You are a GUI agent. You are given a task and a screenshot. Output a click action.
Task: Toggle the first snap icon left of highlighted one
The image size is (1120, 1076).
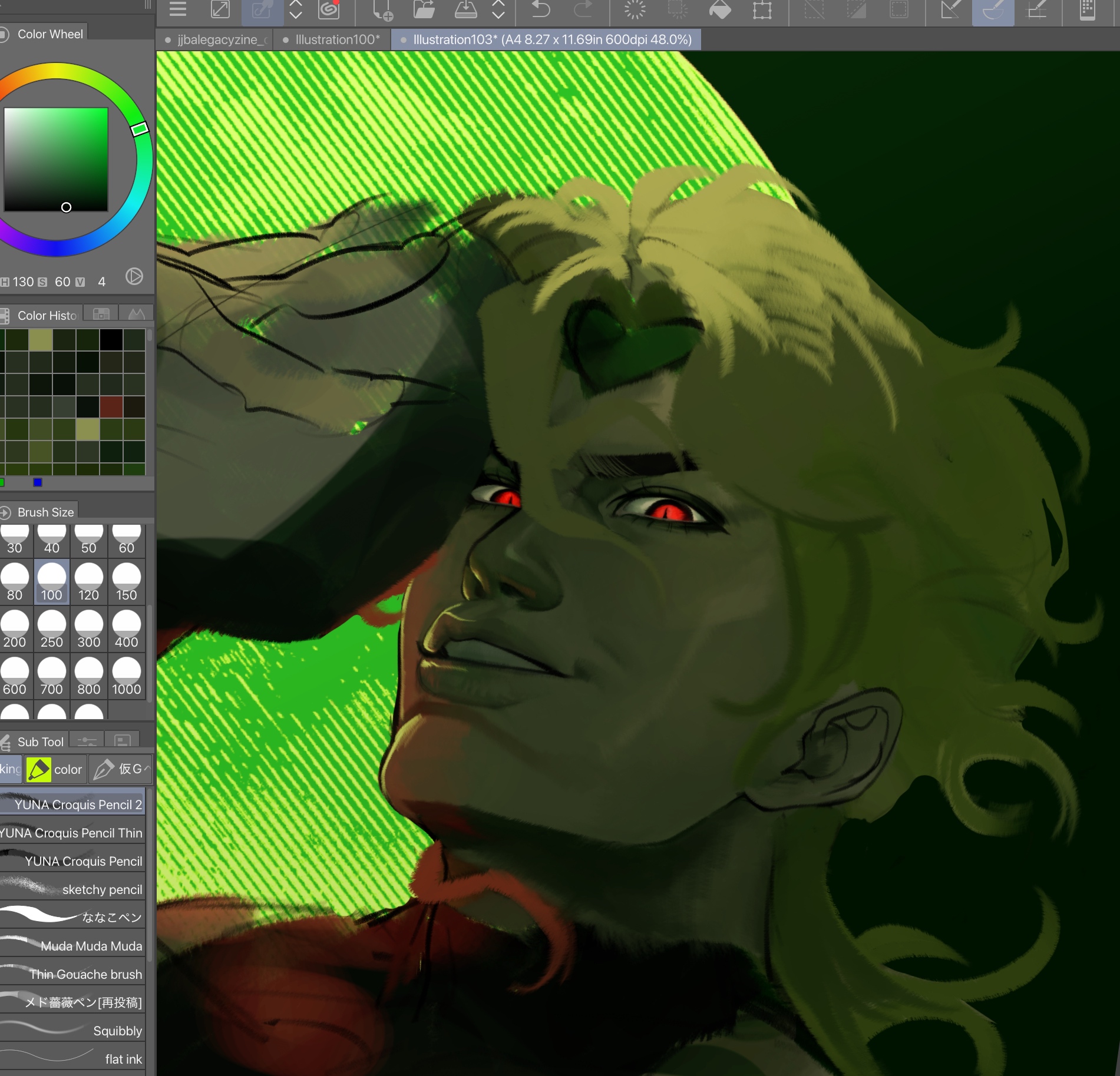click(950, 10)
